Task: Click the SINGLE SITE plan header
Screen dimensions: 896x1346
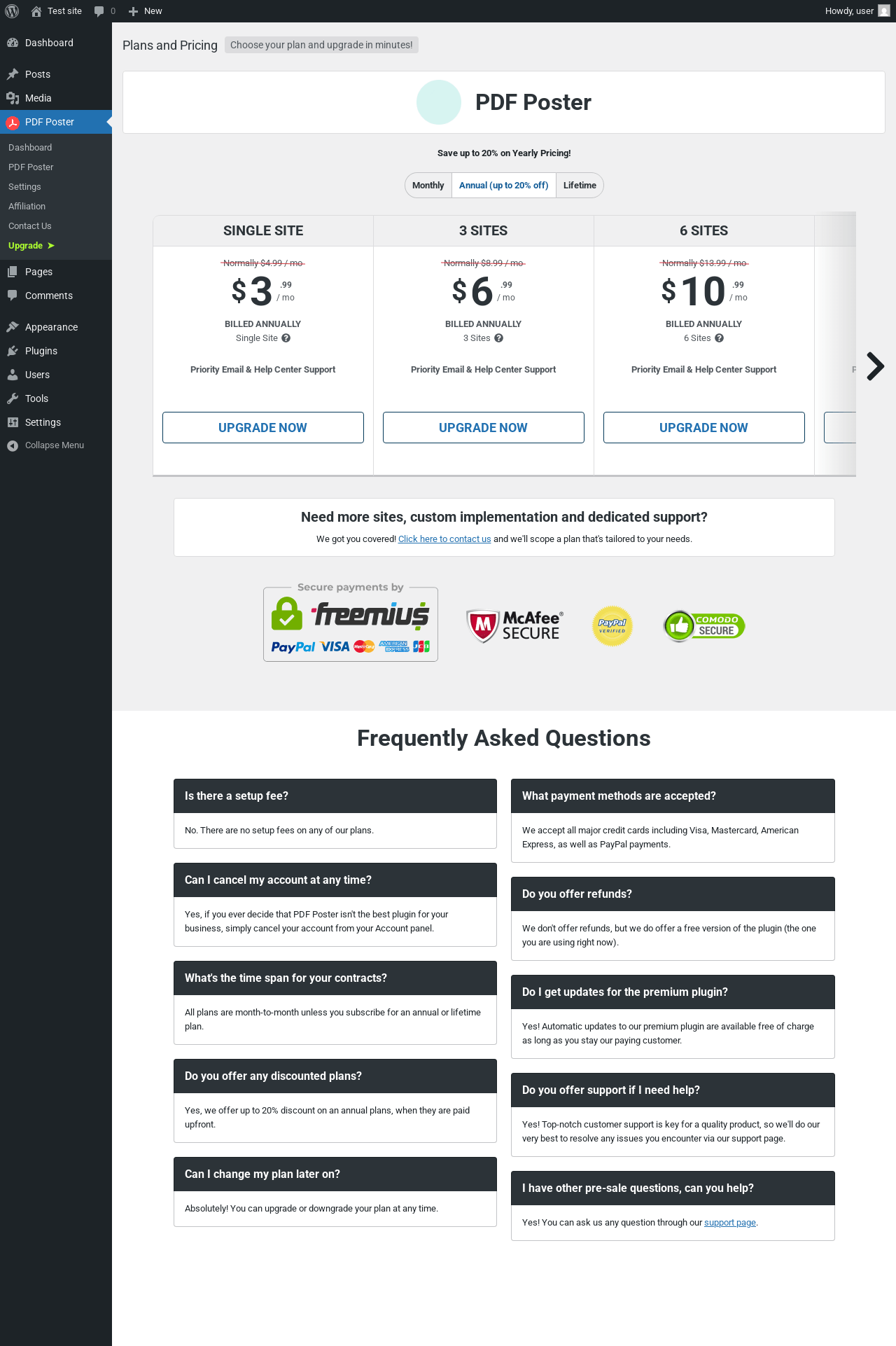Action: [263, 231]
